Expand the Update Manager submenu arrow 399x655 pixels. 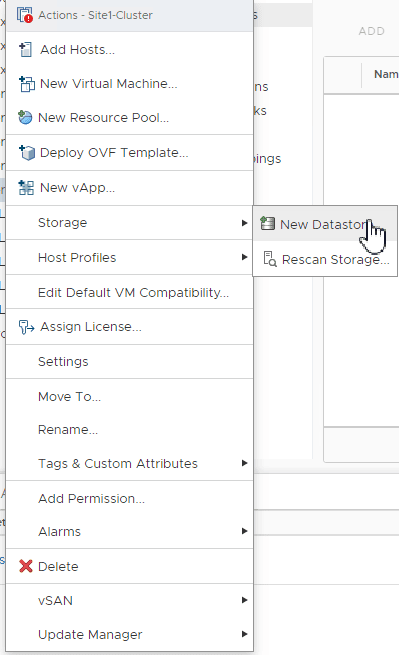(x=244, y=634)
